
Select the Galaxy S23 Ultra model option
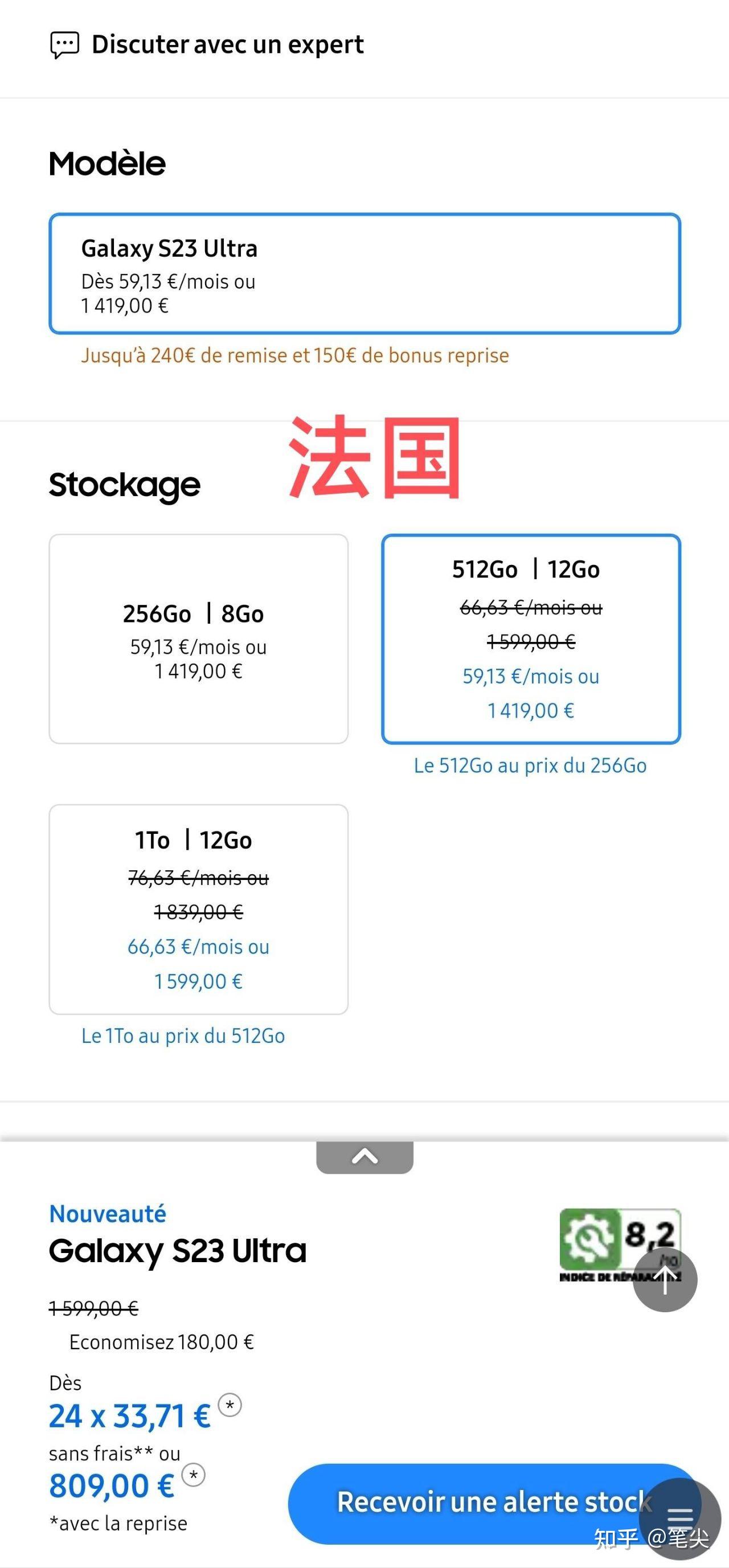(x=364, y=273)
